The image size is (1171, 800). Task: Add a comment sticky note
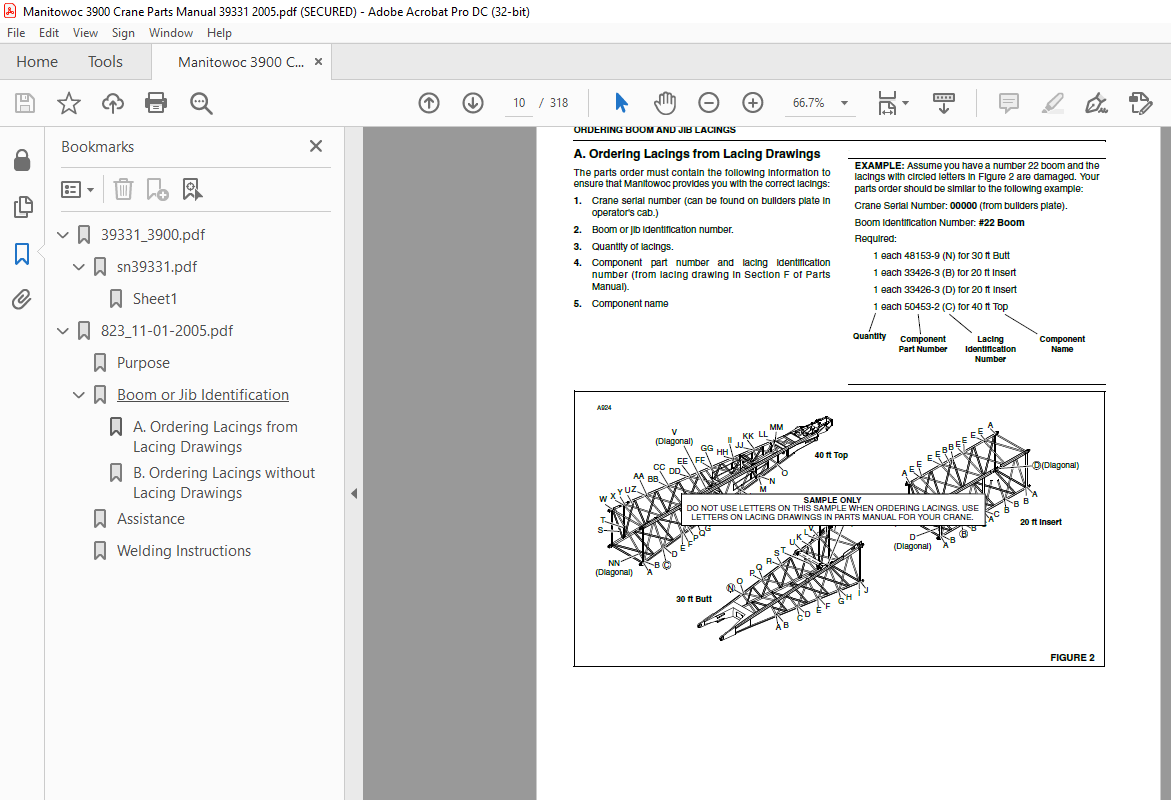1008,103
